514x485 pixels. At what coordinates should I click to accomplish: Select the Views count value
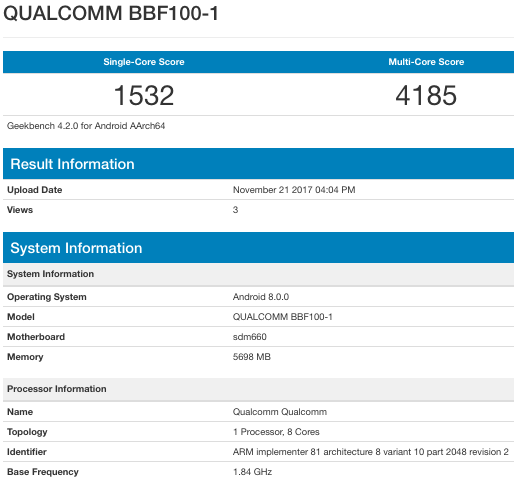point(235,210)
